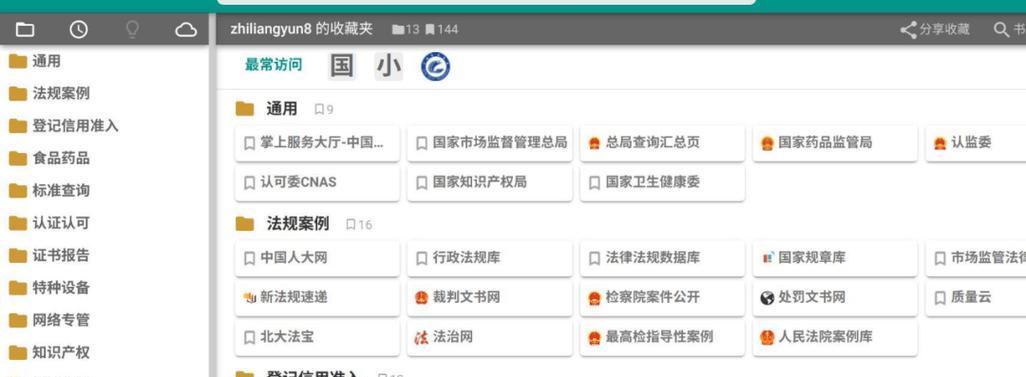Click the 分享收藏 share button
Screen dimensions: 1026x377
click(935, 29)
